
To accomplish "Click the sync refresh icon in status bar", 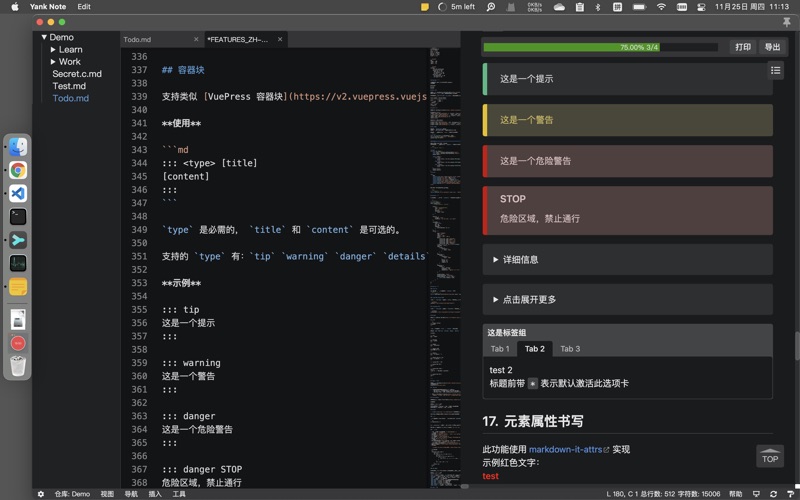I will (x=773, y=494).
